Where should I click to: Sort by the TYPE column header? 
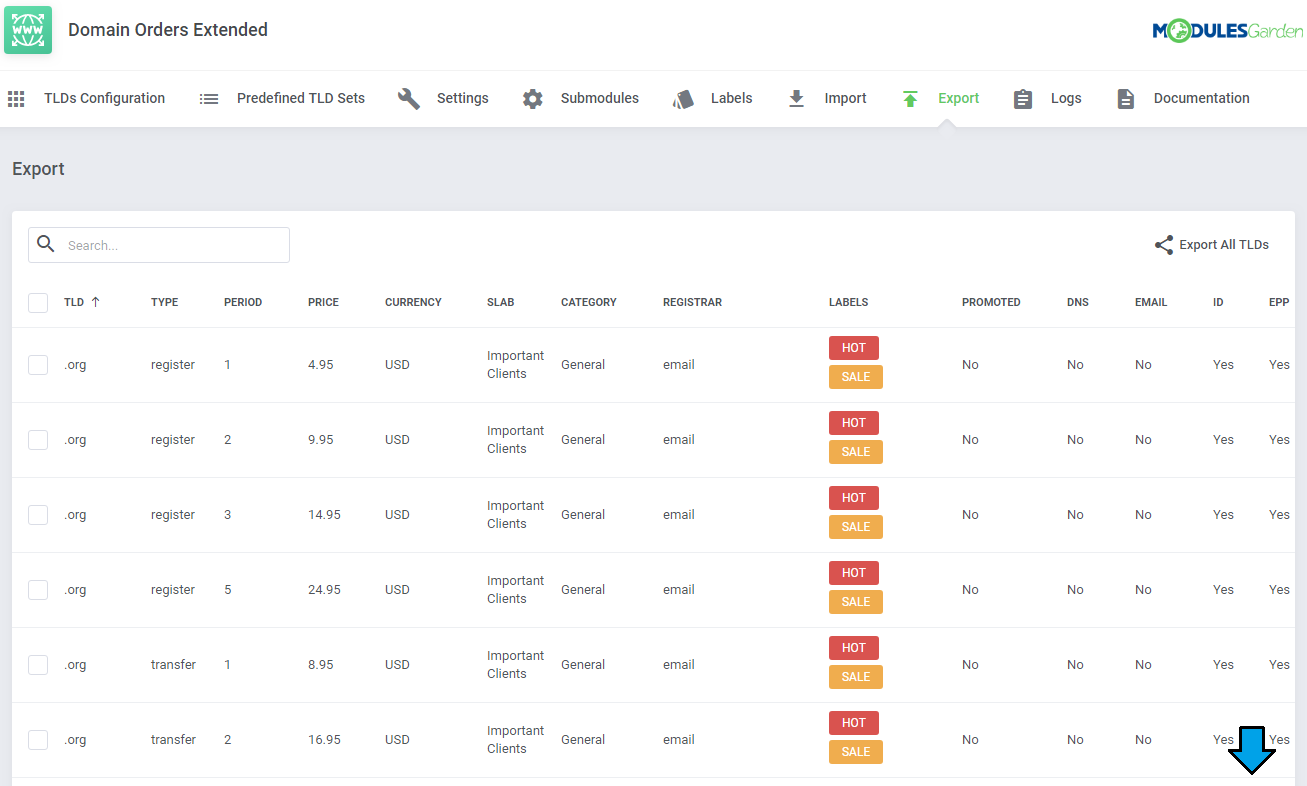164,302
